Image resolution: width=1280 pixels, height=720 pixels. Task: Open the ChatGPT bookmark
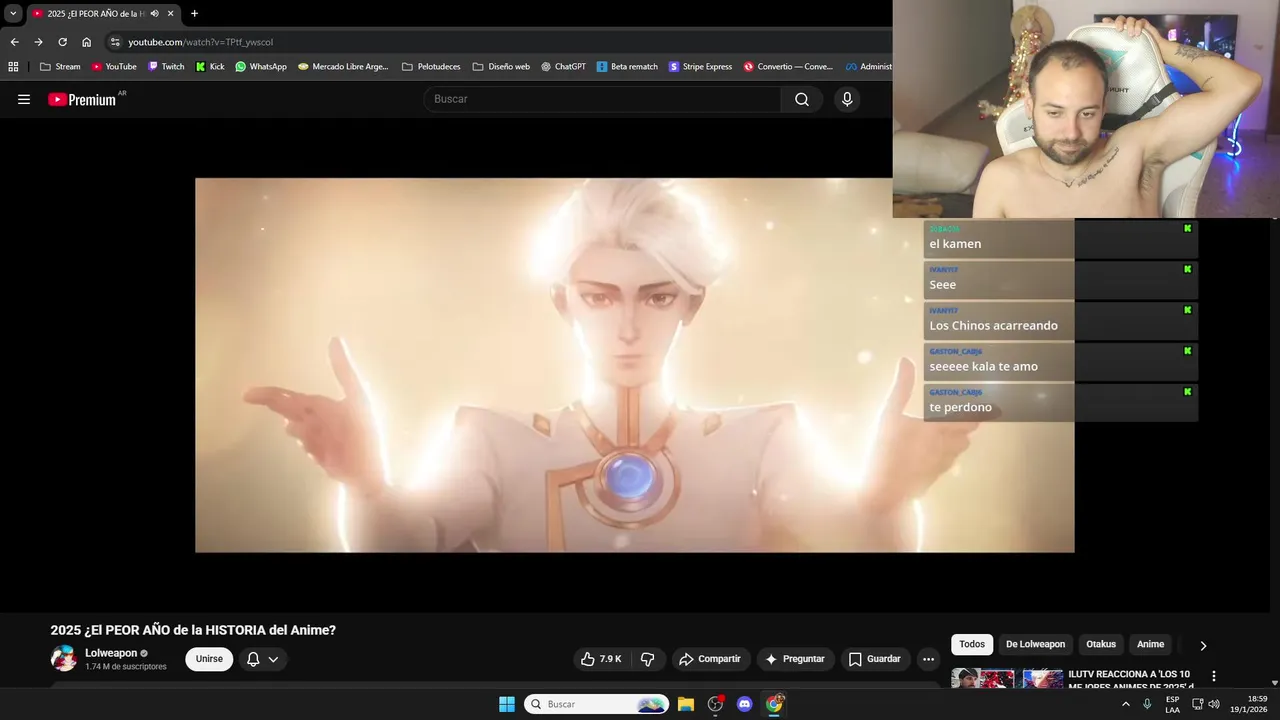(x=563, y=67)
